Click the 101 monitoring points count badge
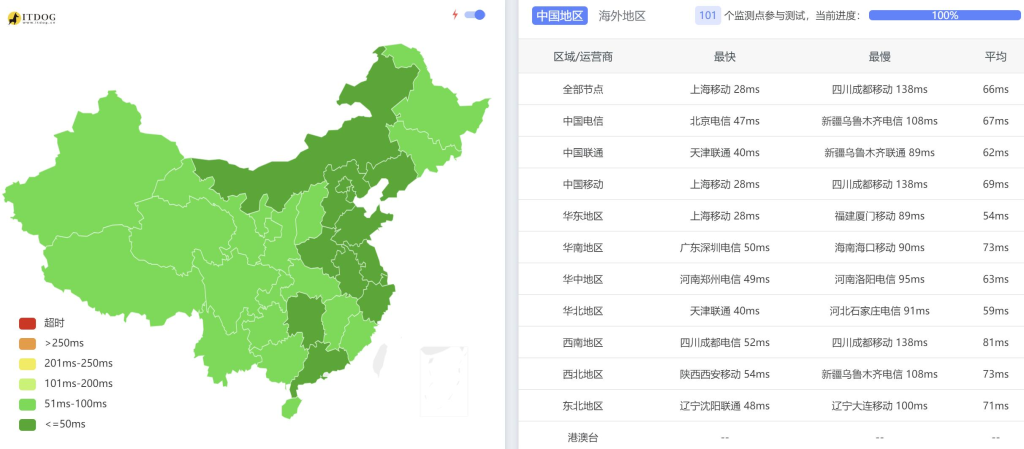 click(708, 16)
